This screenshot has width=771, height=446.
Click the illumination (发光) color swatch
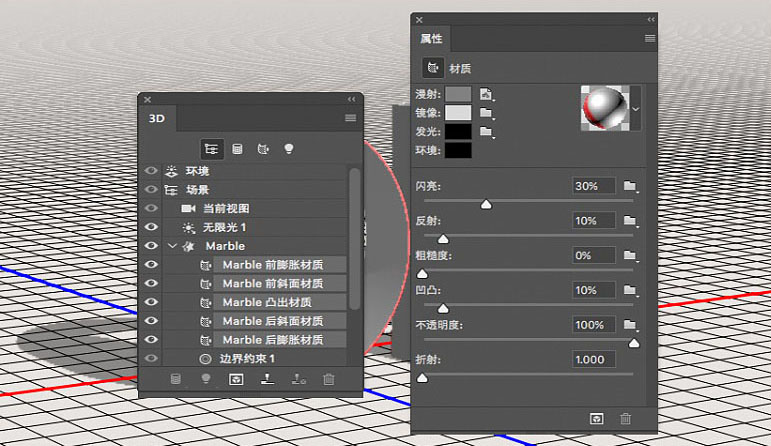tap(458, 131)
